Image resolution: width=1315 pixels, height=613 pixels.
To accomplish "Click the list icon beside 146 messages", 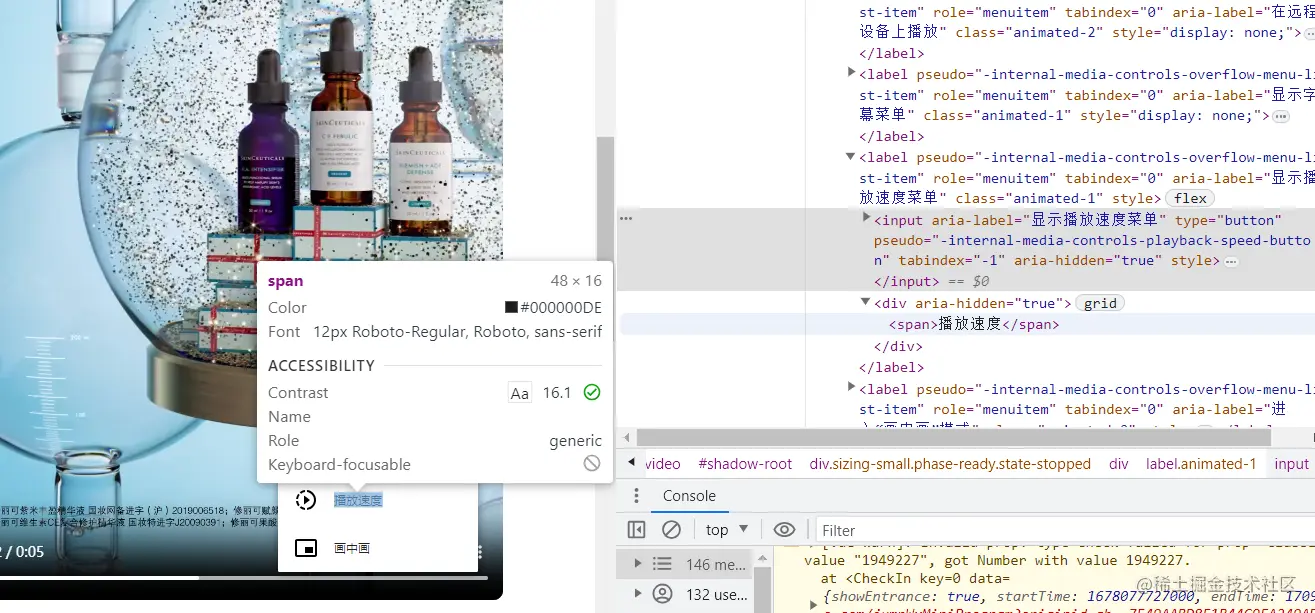I will [662, 564].
